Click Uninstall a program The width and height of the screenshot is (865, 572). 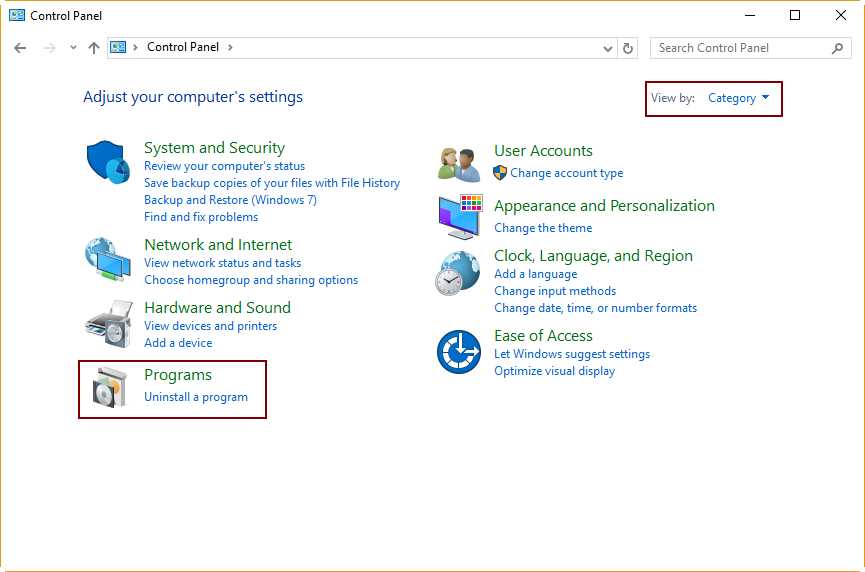pyautogui.click(x=196, y=397)
